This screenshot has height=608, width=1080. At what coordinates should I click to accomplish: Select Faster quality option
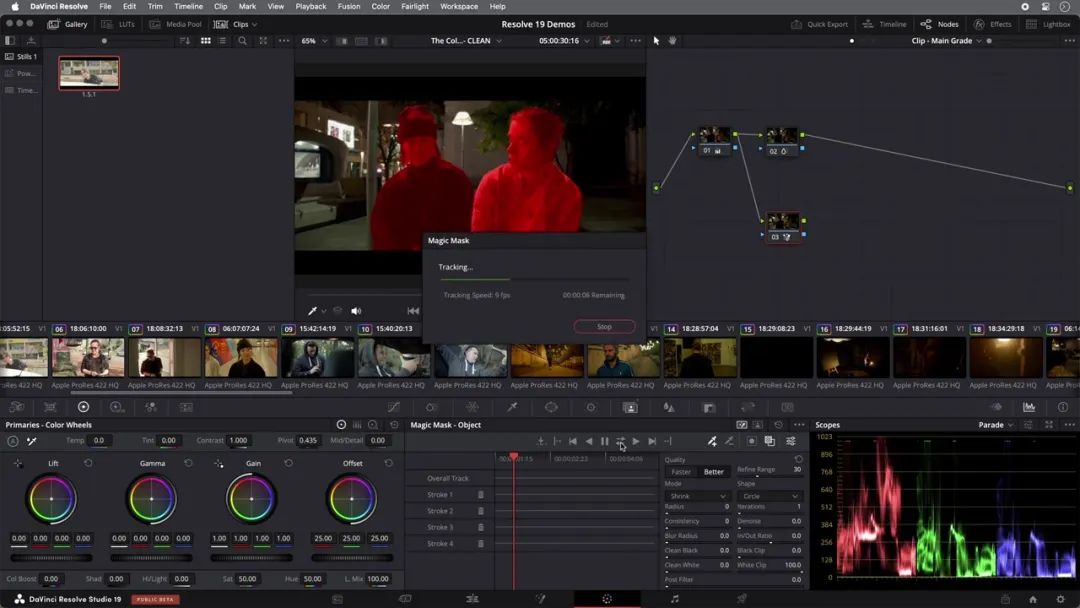pos(681,472)
